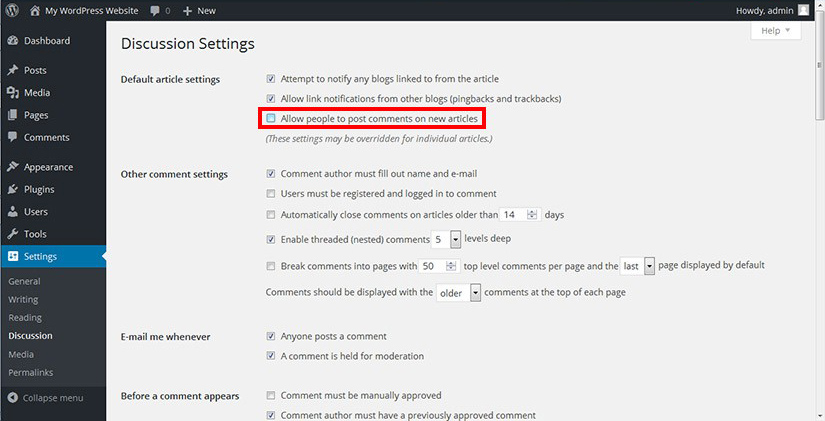Image resolution: width=825 pixels, height=421 pixels.
Task: Click the days-old number field
Action: click(x=513, y=215)
